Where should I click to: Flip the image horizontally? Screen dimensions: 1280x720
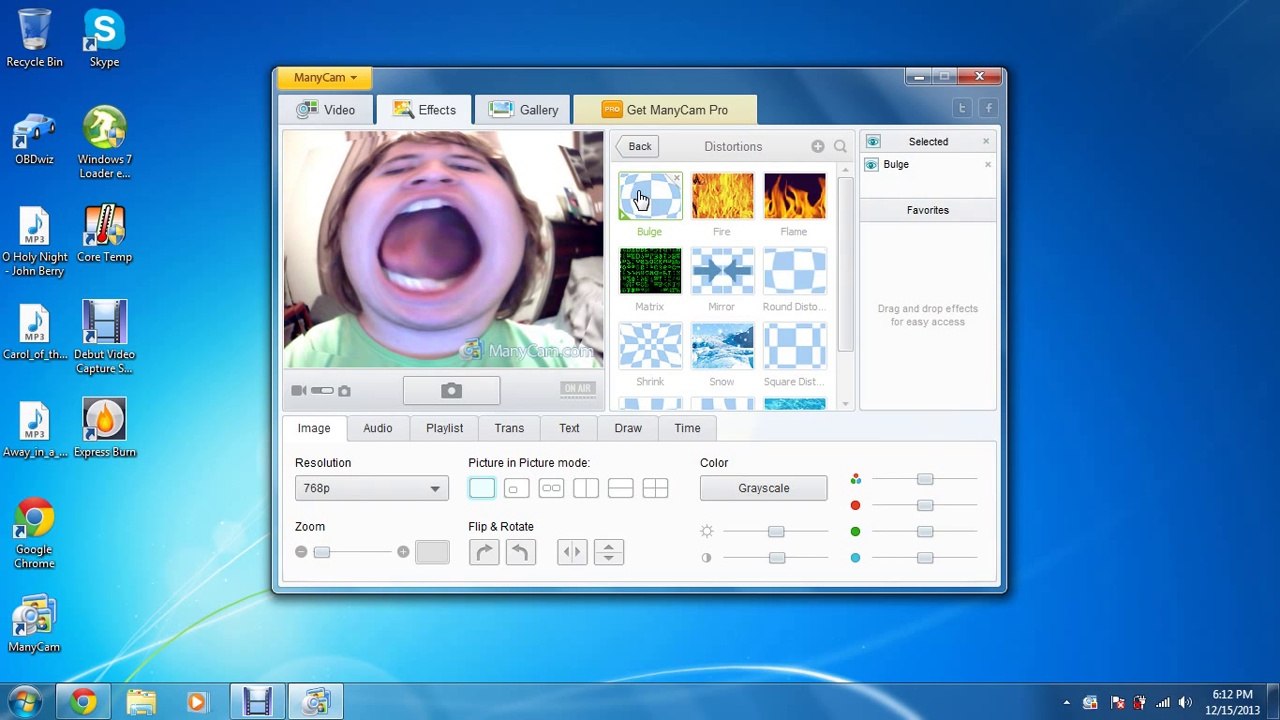[572, 552]
